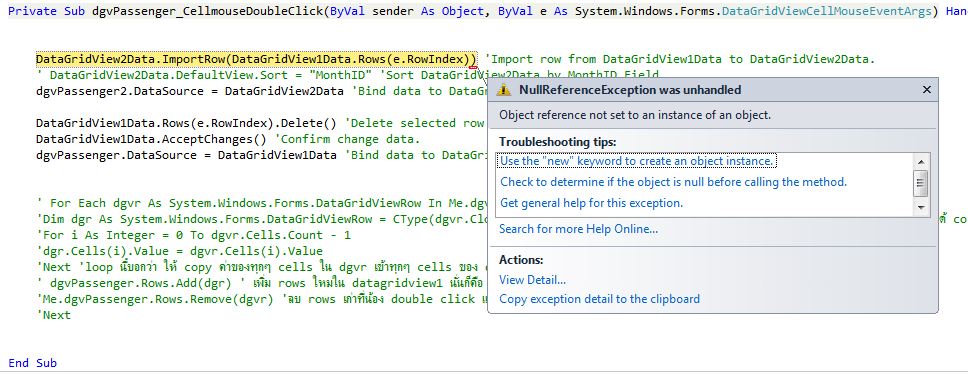968x375 pixels.
Task: Click the troubleshooting tips scrollbar thumb
Action: 920,183
